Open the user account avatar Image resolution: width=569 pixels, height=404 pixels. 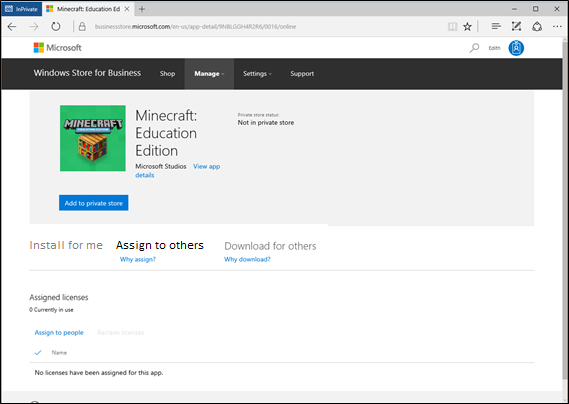click(x=516, y=48)
